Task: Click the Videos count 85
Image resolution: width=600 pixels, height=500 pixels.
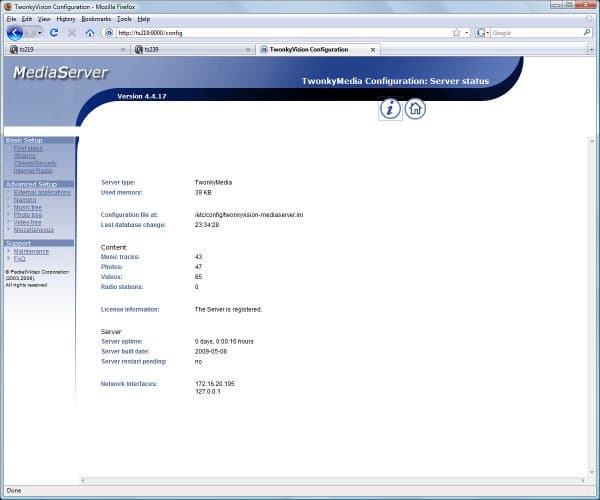Action: pyautogui.click(x=198, y=277)
